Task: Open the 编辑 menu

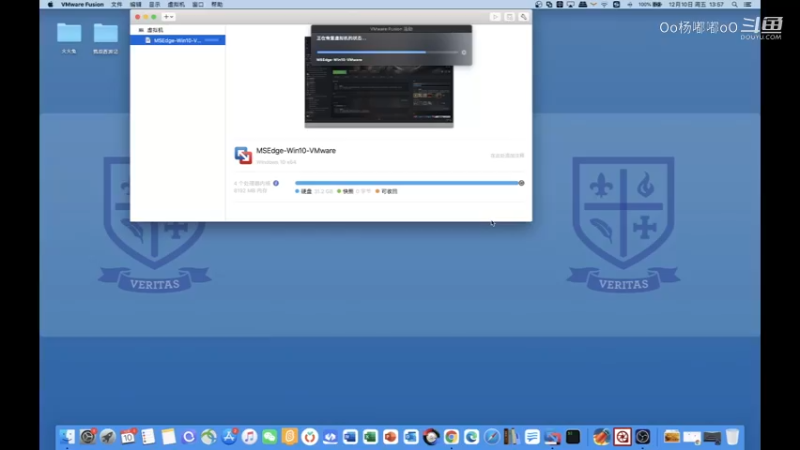Action: [136, 5]
